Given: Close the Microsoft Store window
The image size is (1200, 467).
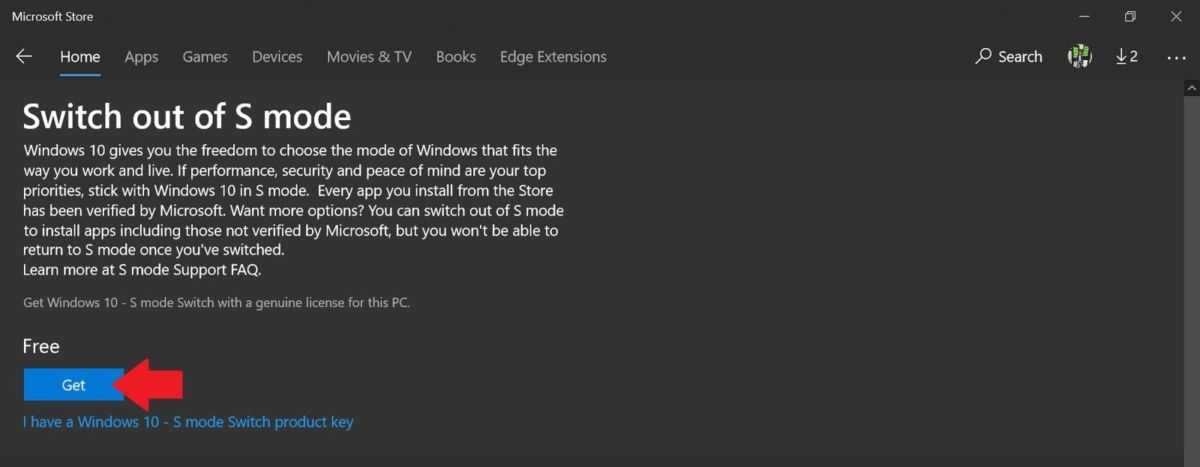Looking at the screenshot, I should pyautogui.click(x=1176, y=16).
